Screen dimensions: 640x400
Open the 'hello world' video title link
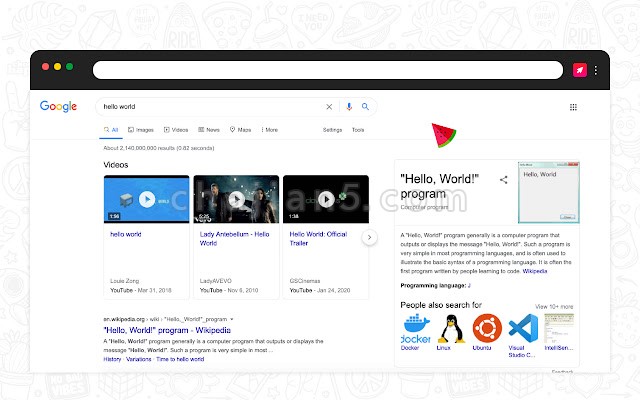coord(126,234)
